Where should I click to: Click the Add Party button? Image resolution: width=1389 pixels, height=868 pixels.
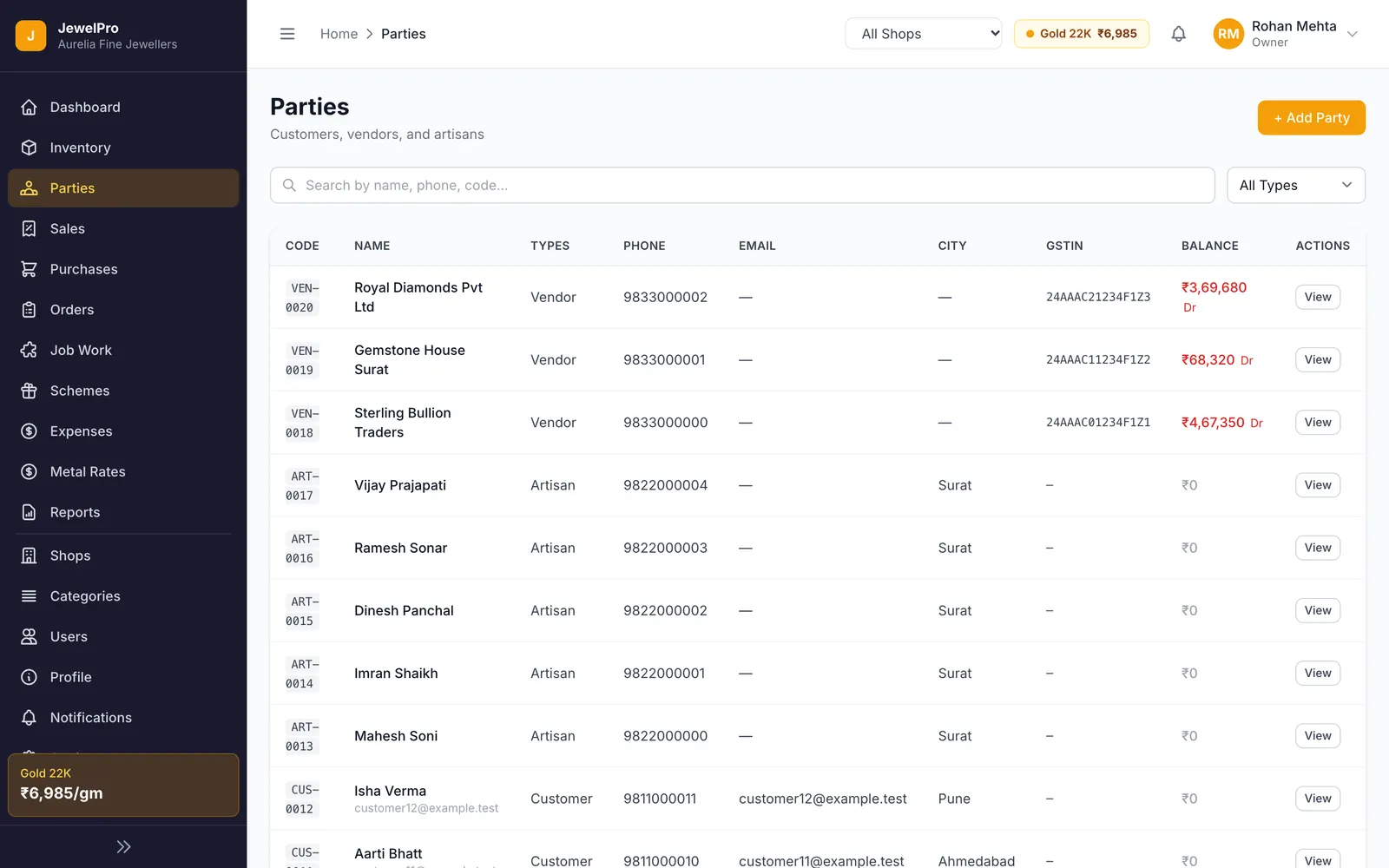(1311, 118)
